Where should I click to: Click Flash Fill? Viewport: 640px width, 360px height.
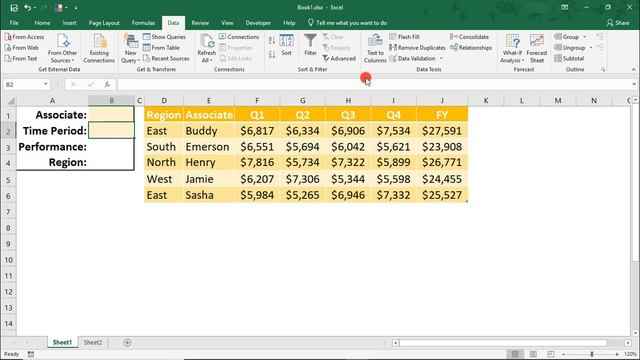(404, 37)
